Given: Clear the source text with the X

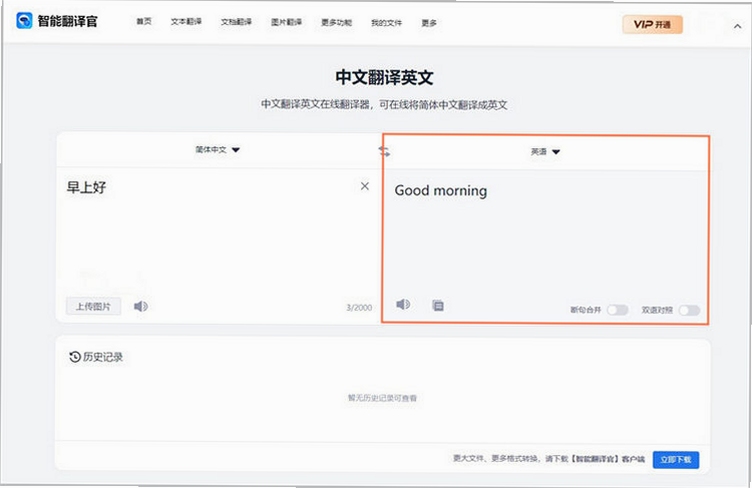Looking at the screenshot, I should pos(365,186).
